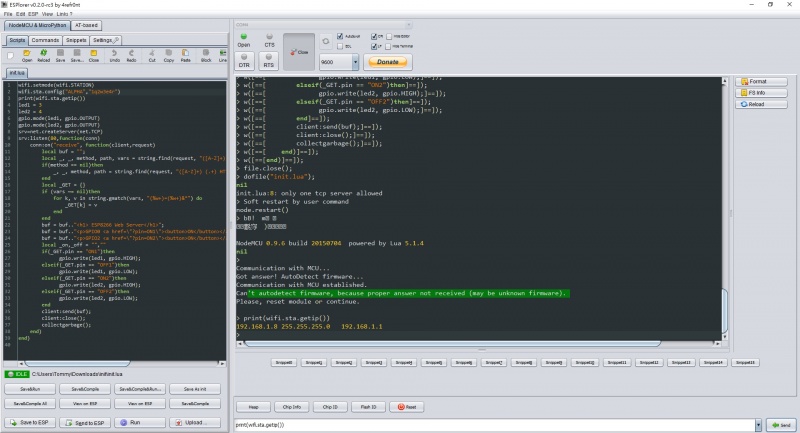Screen dimensions: 800x433
Task: Click the Save As init button
Action: point(195,389)
